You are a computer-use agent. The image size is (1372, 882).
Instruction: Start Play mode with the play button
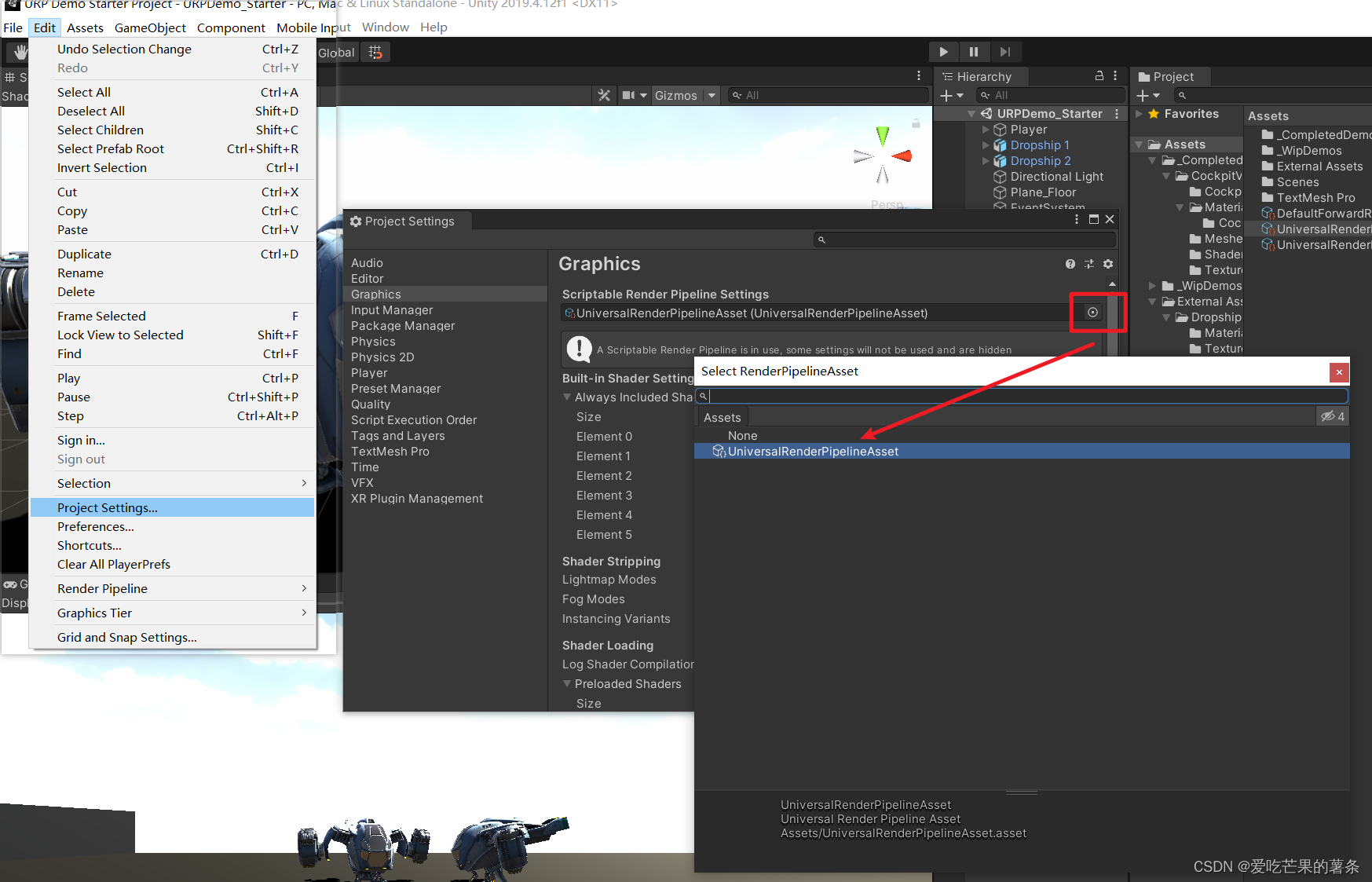point(943,52)
